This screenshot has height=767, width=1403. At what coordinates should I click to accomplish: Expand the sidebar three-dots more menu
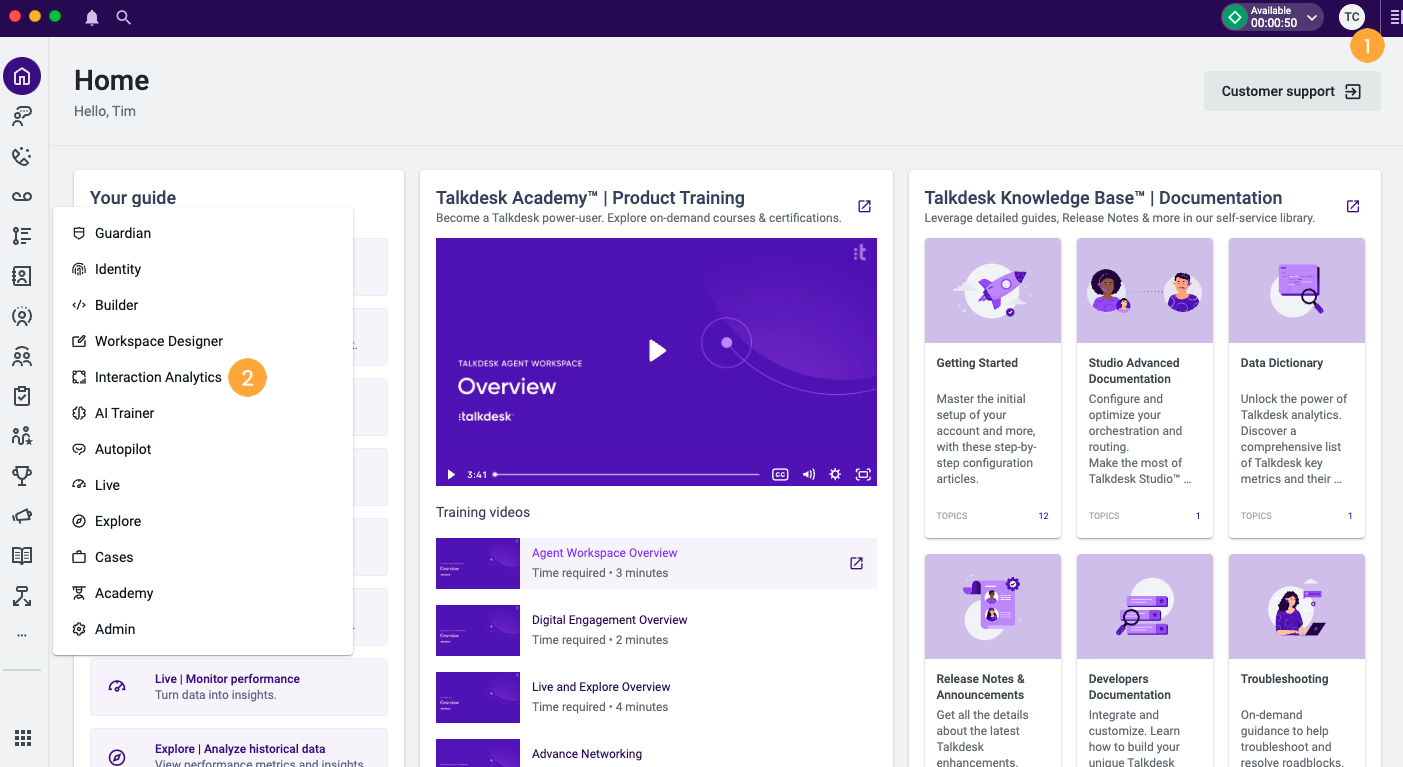tap(22, 635)
